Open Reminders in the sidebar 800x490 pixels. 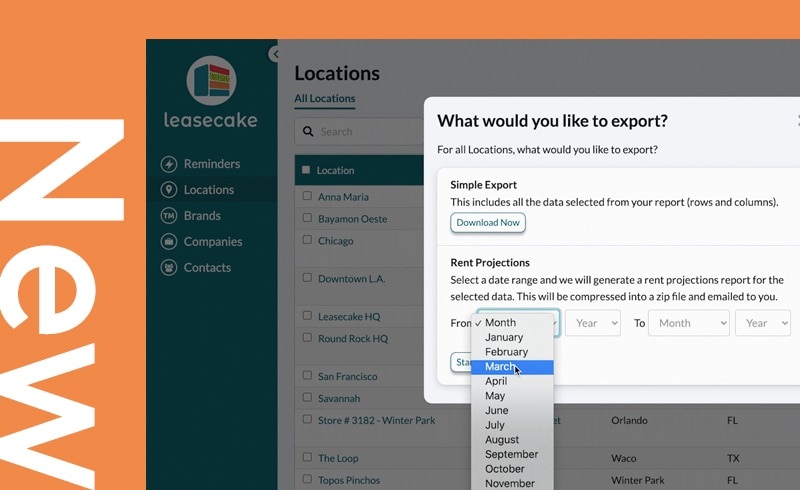coord(212,164)
